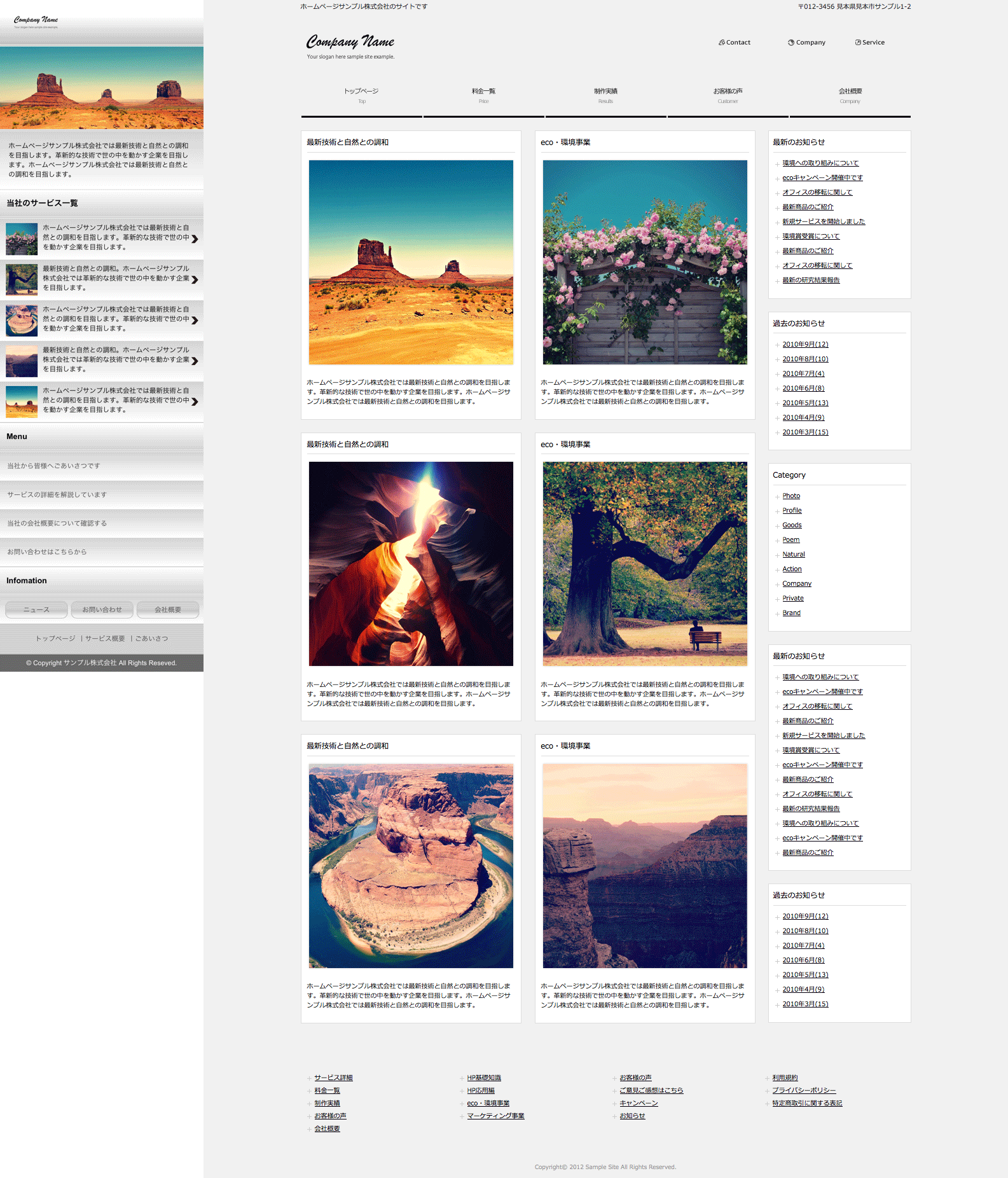This screenshot has width=1008, height=1178.
Task: Switch to the 制作実績 Results navigation tab
Action: click(x=605, y=95)
